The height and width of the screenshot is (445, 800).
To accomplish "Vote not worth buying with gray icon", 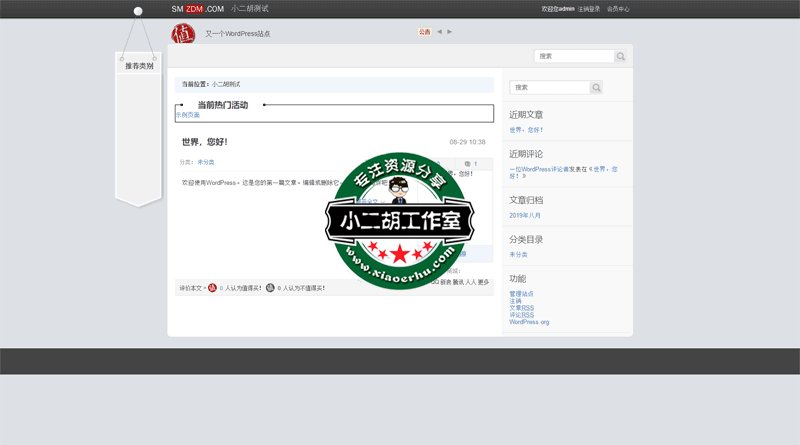I will tap(270, 288).
